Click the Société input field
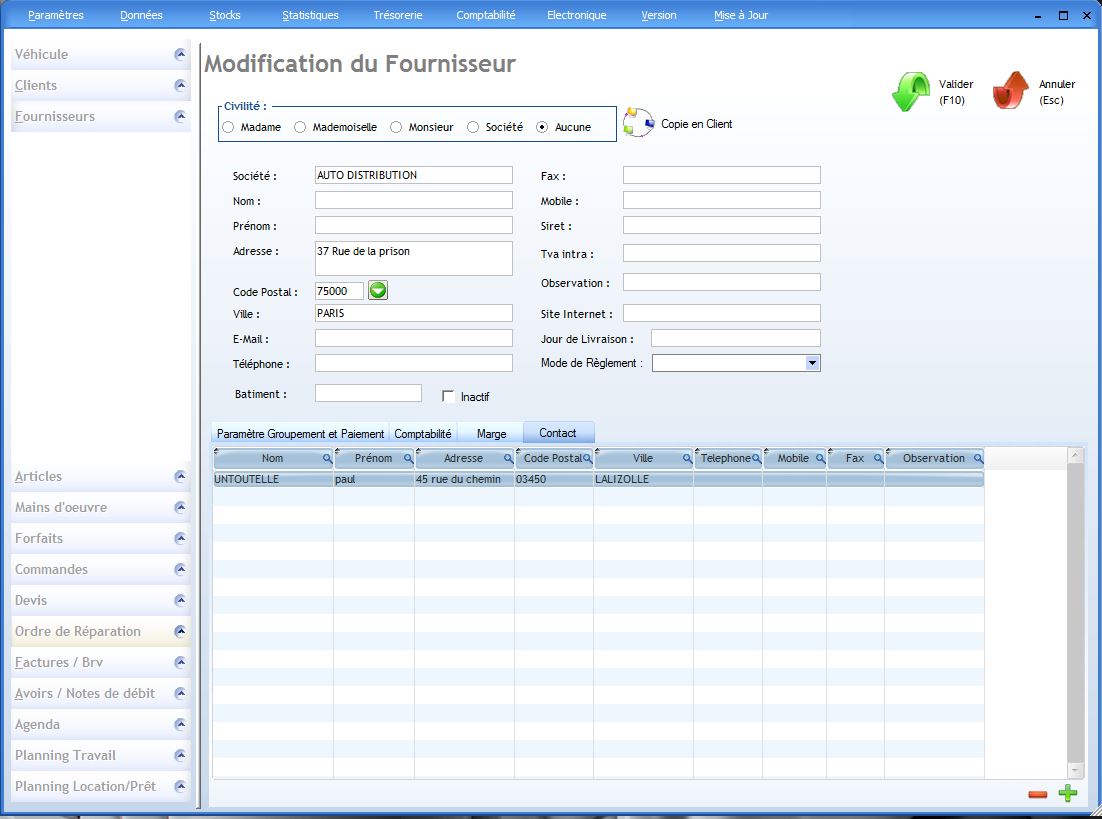 [414, 175]
